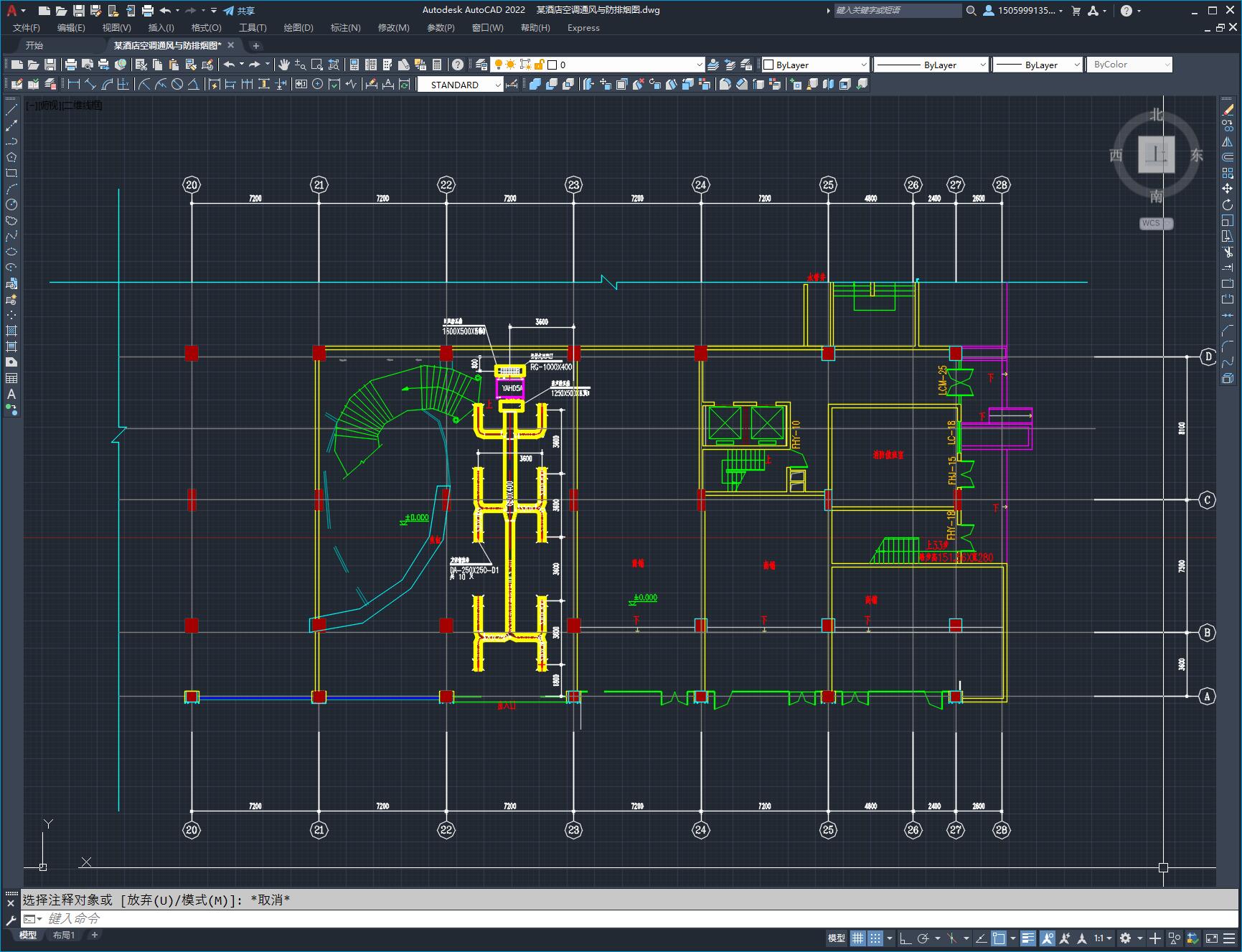Open the Properties palette icon
Screen dimensions: 1242x952
click(x=354, y=65)
